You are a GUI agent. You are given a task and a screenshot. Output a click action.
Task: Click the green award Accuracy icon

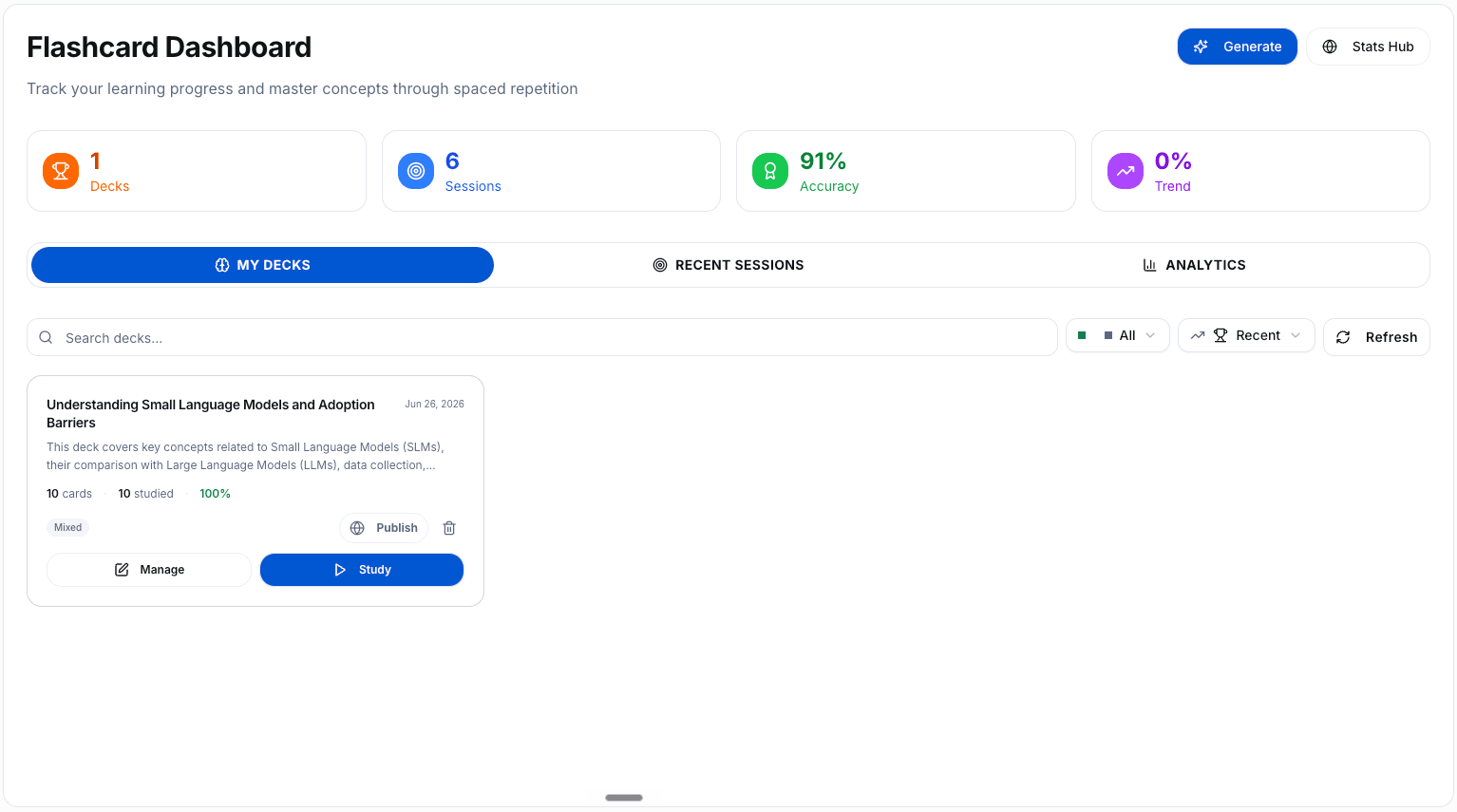(x=770, y=171)
